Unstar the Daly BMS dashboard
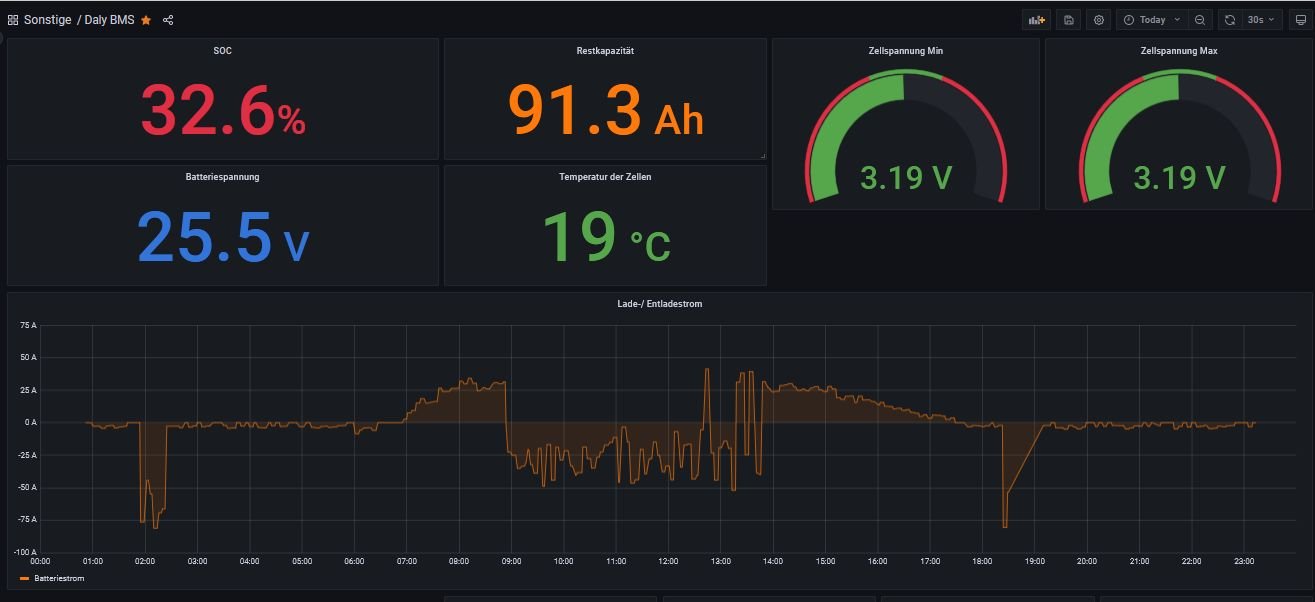The width and height of the screenshot is (1315, 602). (146, 20)
